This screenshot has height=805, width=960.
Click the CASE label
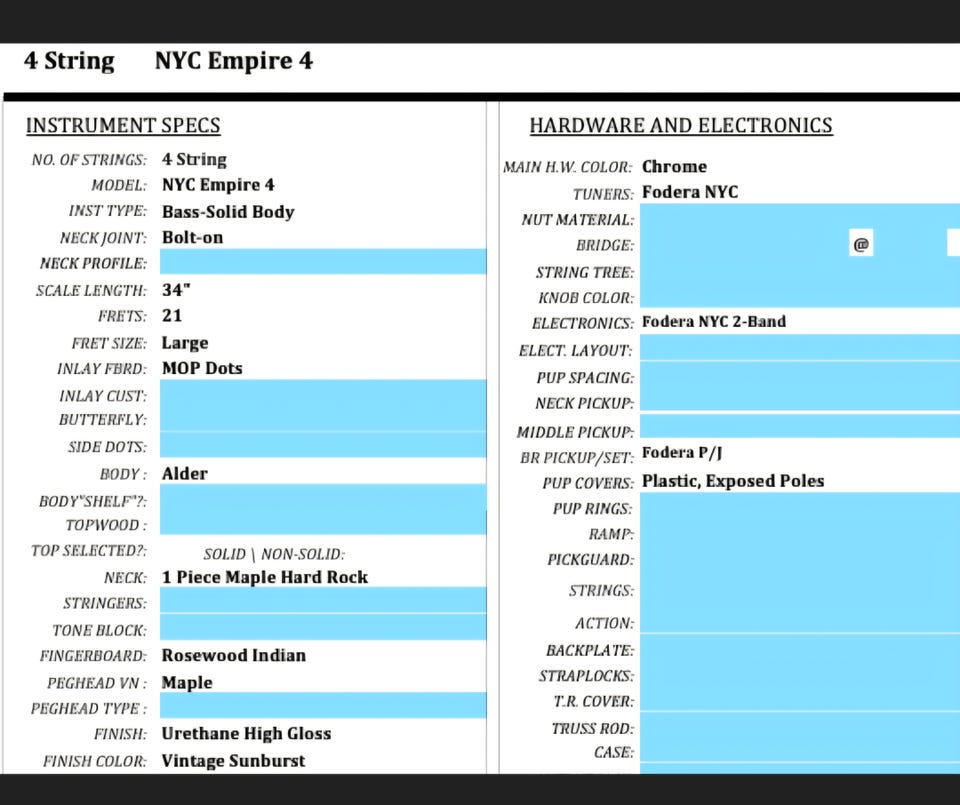pos(614,752)
